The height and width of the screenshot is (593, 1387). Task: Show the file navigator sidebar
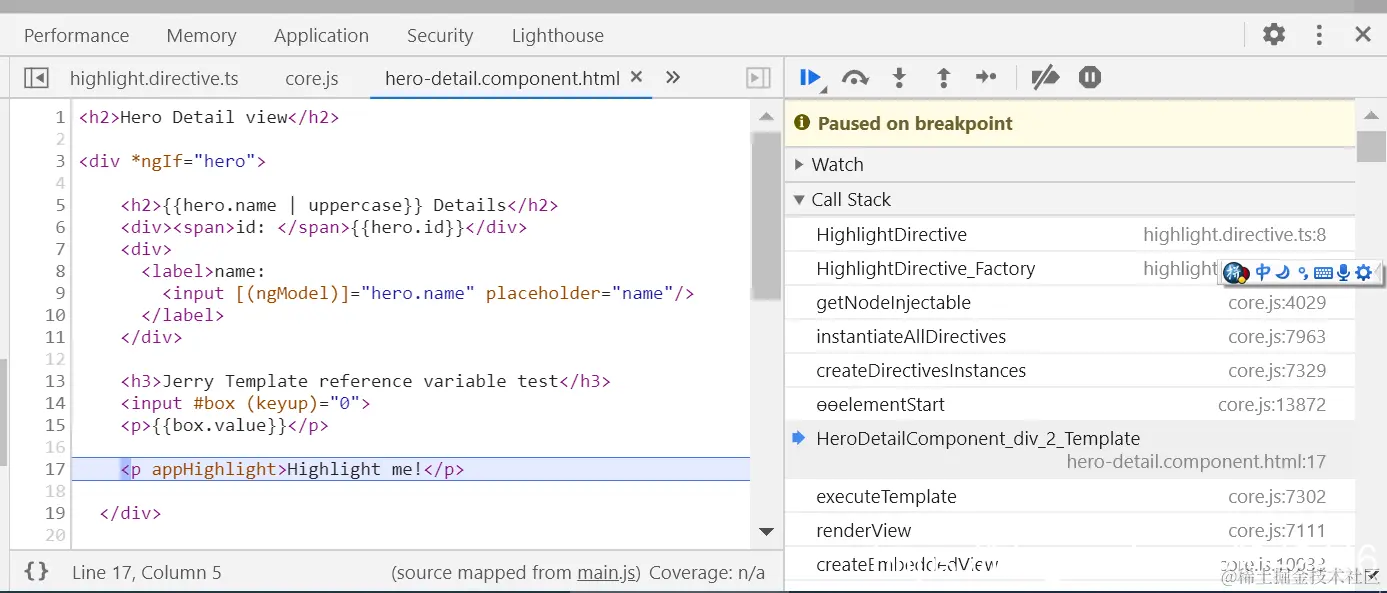(x=36, y=78)
